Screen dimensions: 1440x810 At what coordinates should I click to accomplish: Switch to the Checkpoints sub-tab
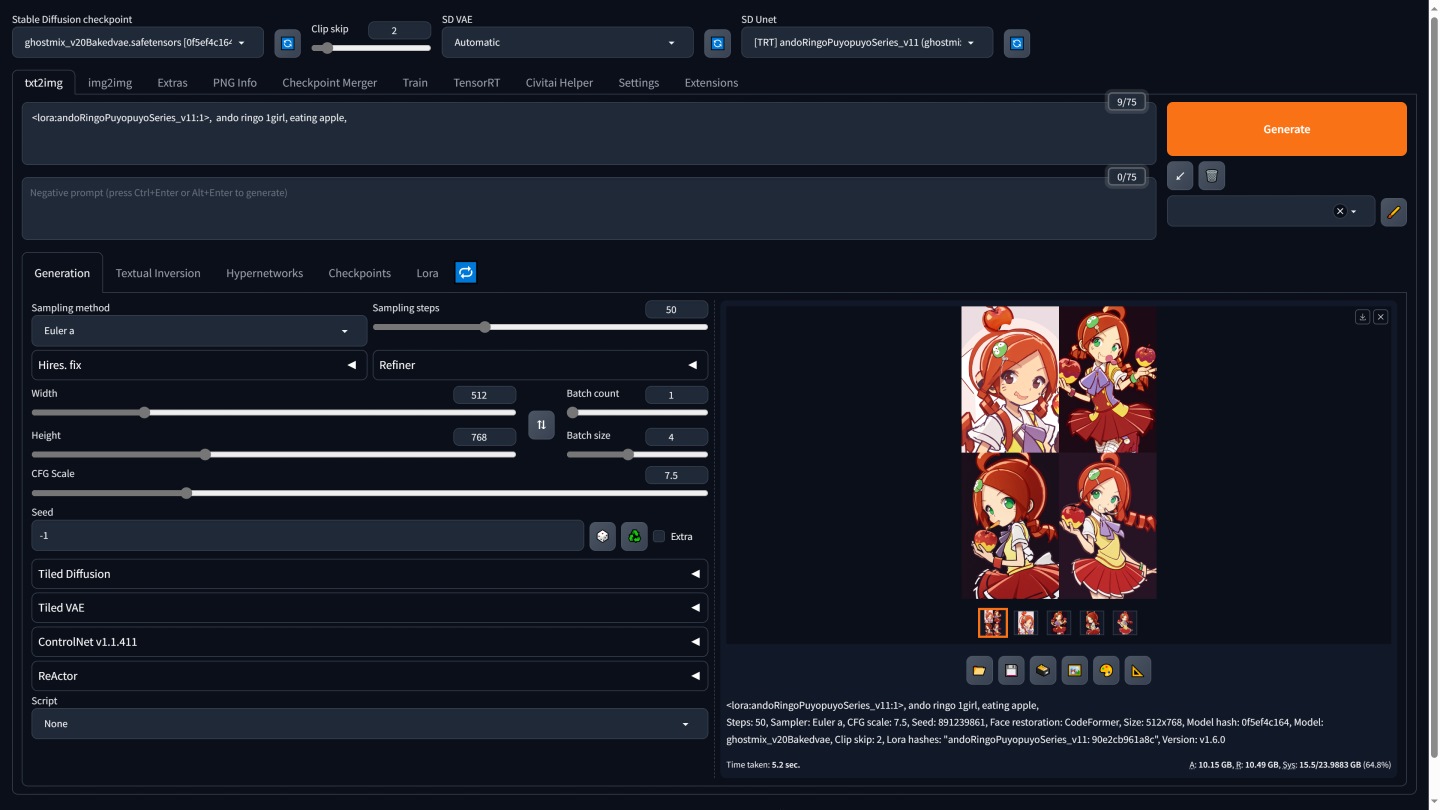click(x=360, y=273)
